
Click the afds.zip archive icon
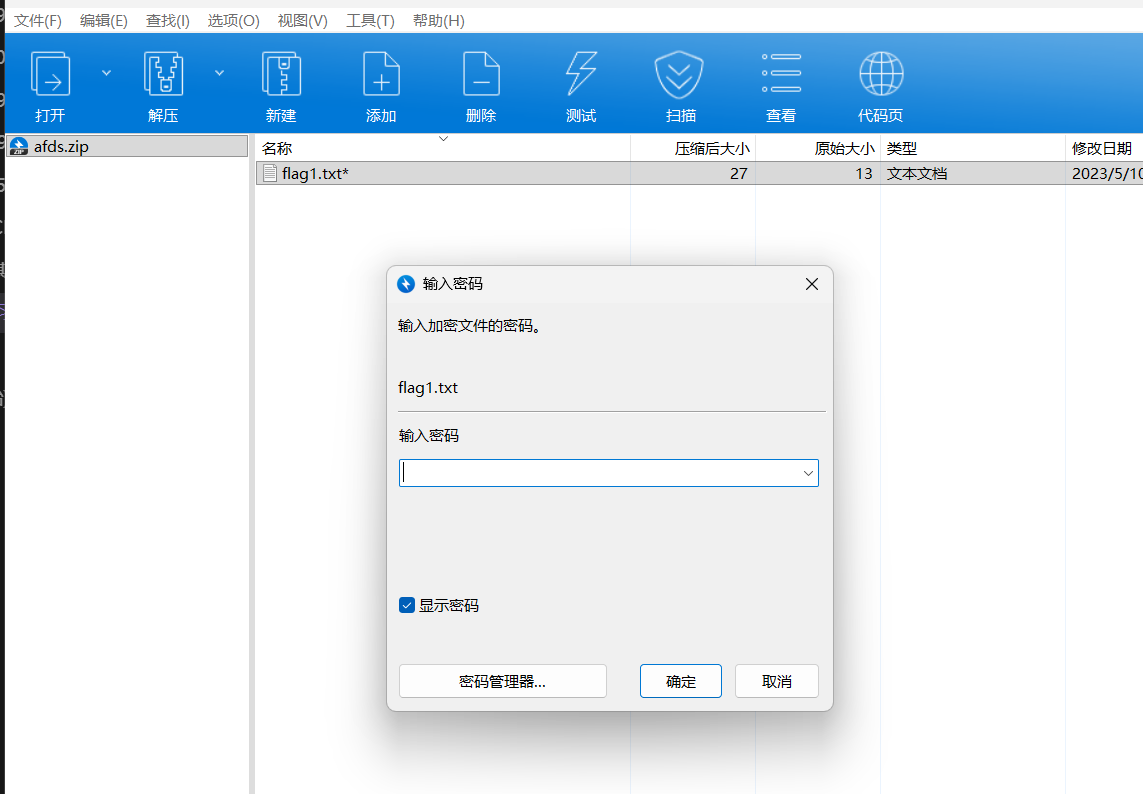click(x=19, y=146)
